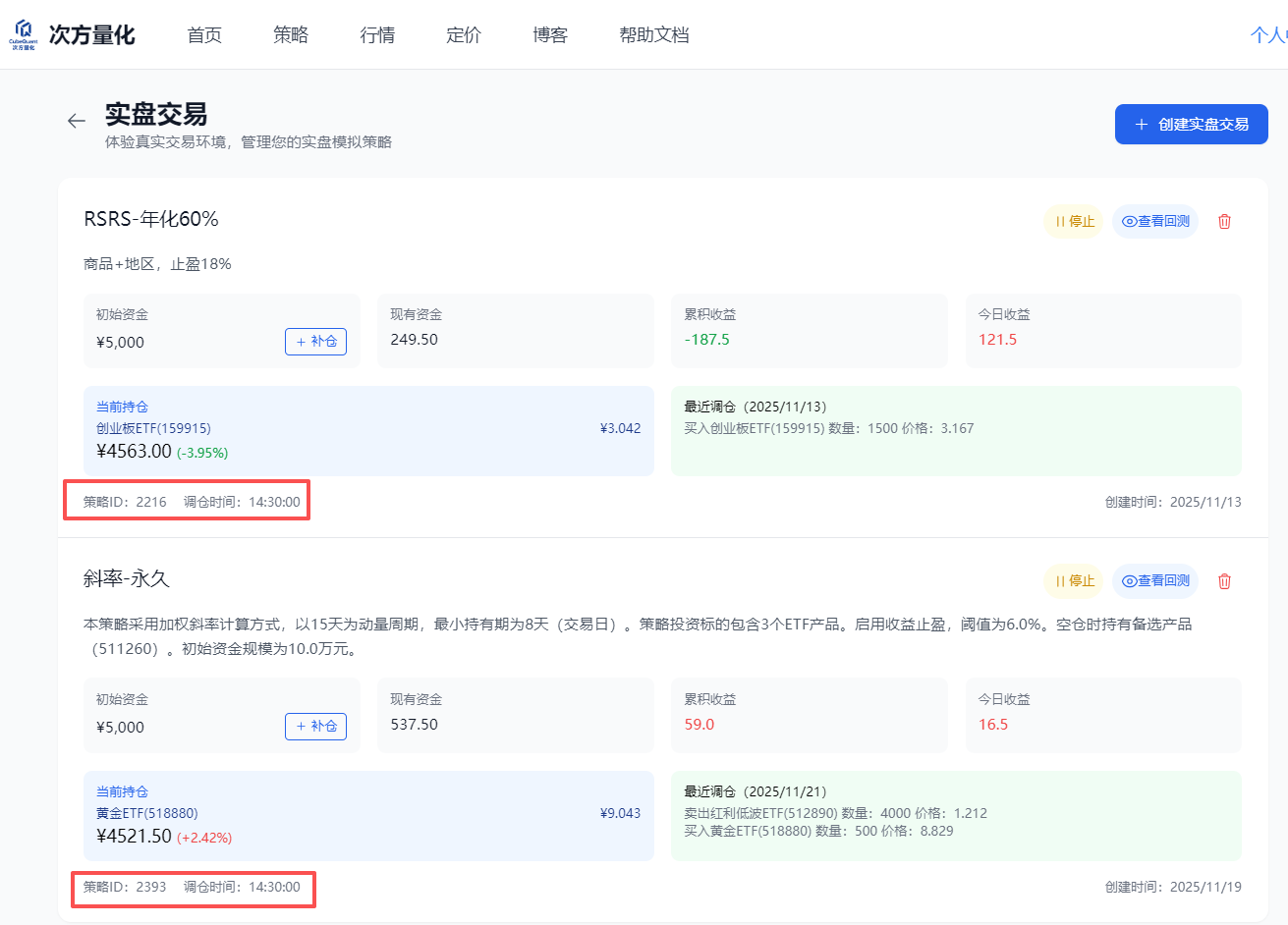Screen dimensions: 1288x925
Task: Go to the 策略 menu item
Action: point(291,35)
